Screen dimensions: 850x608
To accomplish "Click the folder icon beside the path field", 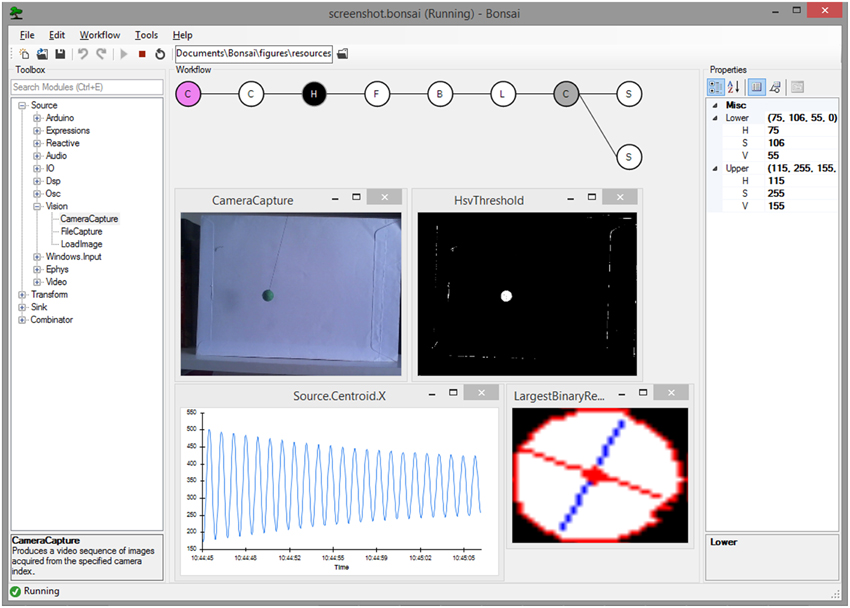I will (342, 53).
